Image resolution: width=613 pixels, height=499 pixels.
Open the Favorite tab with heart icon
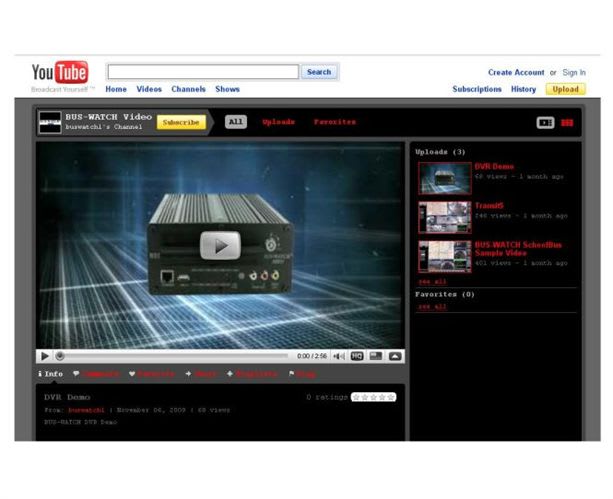(x=152, y=374)
